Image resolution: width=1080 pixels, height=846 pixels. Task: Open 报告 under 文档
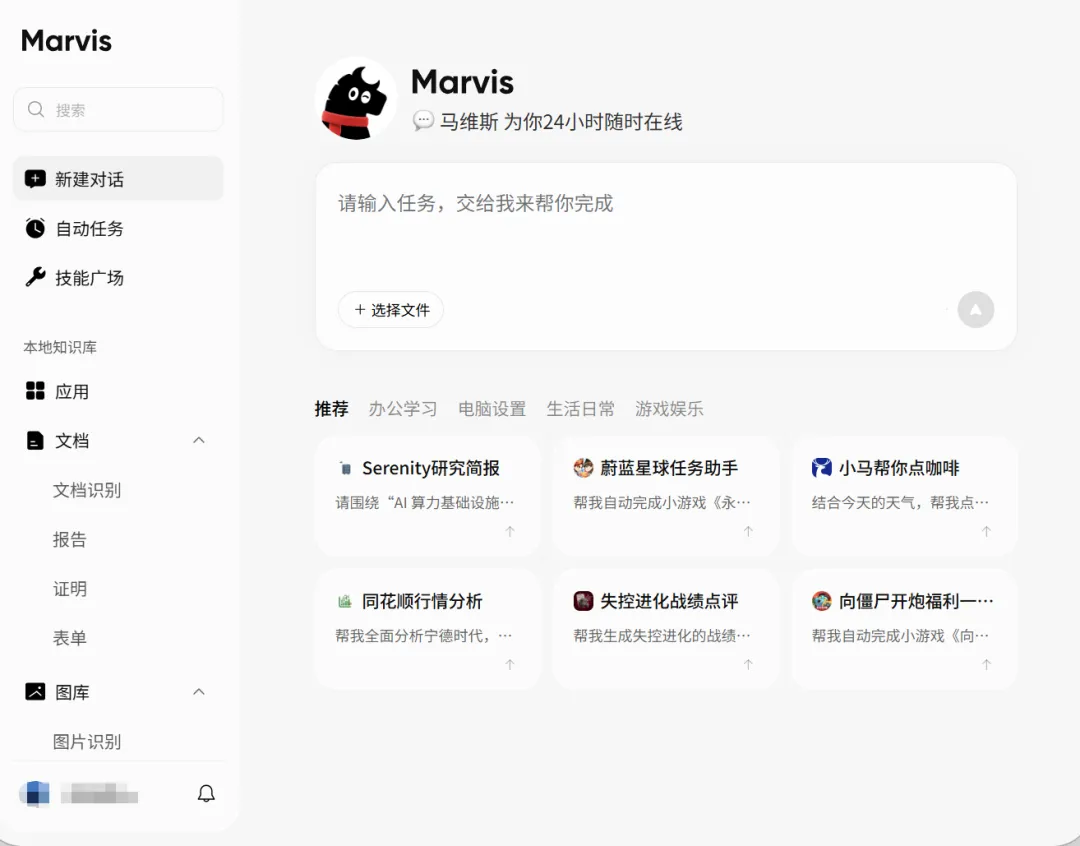[x=70, y=539]
